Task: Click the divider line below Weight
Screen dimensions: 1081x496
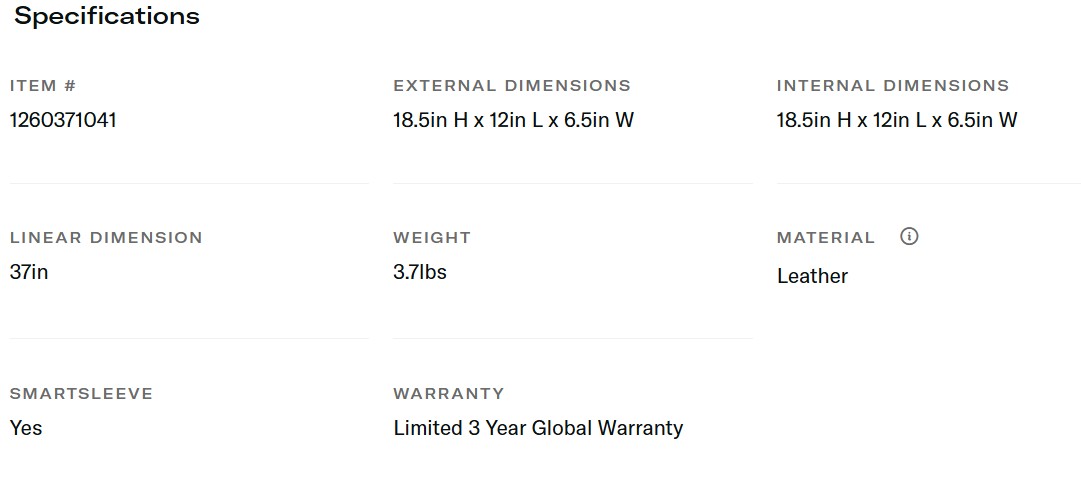Action: [572, 339]
